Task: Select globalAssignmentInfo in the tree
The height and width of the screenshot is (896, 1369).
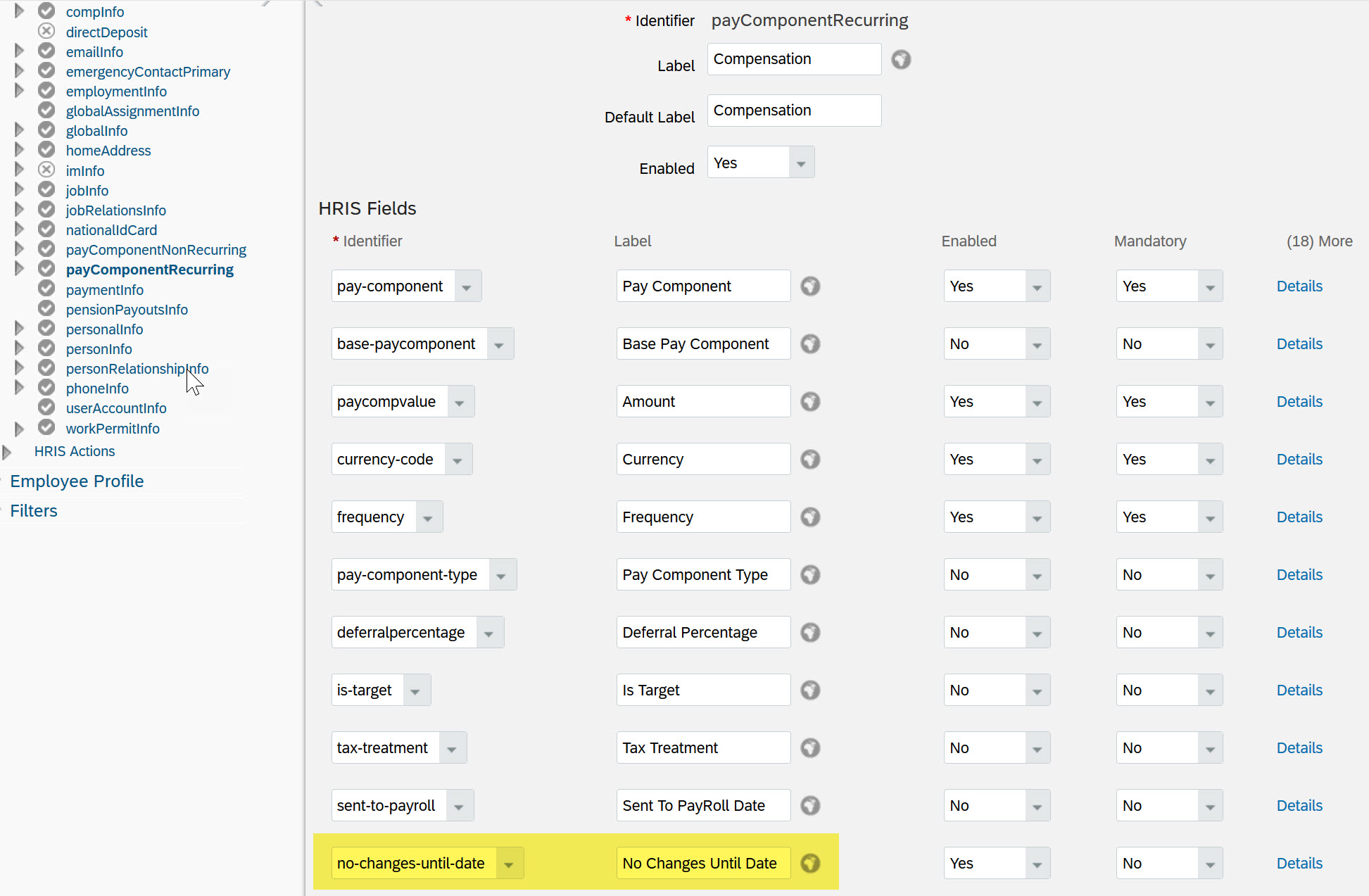Action: [132, 111]
